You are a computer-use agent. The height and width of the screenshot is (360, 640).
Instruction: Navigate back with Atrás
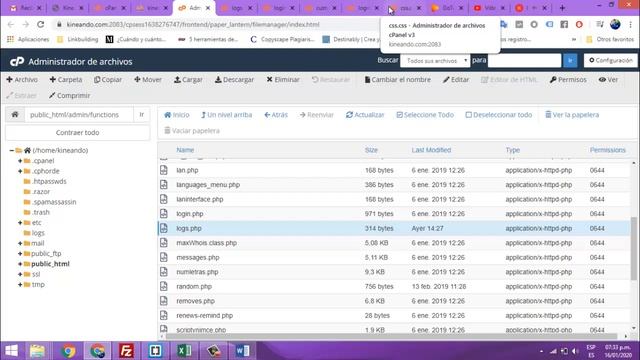276,115
